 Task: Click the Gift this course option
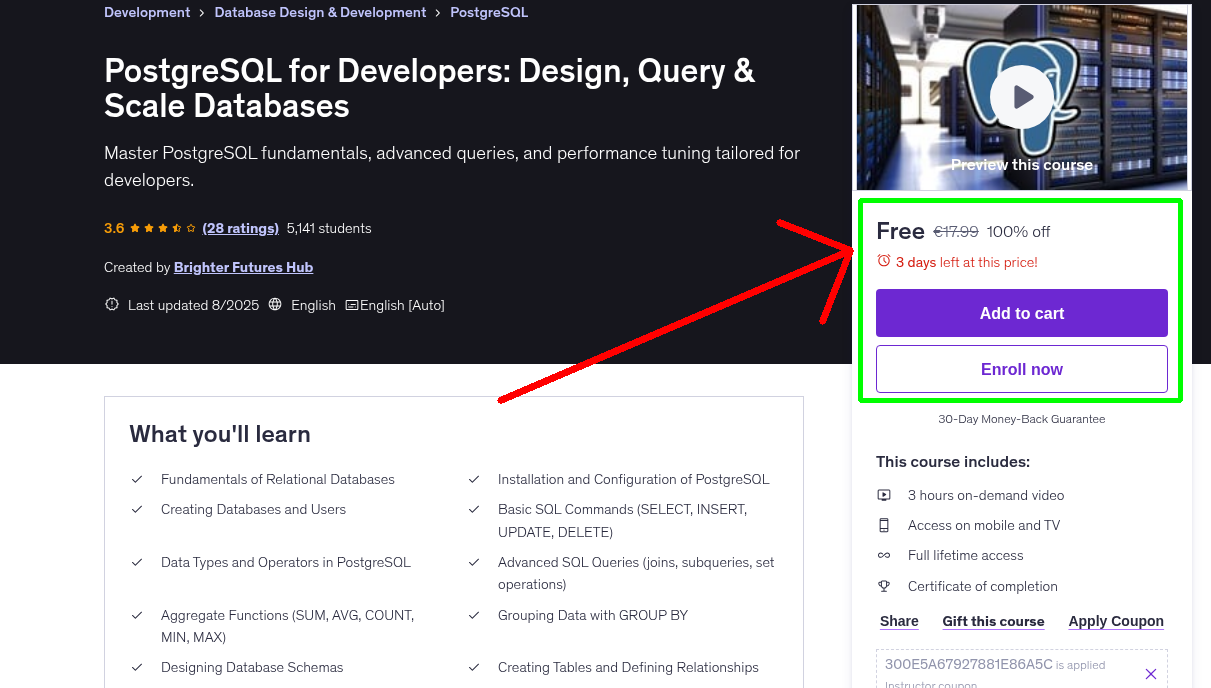click(993, 621)
